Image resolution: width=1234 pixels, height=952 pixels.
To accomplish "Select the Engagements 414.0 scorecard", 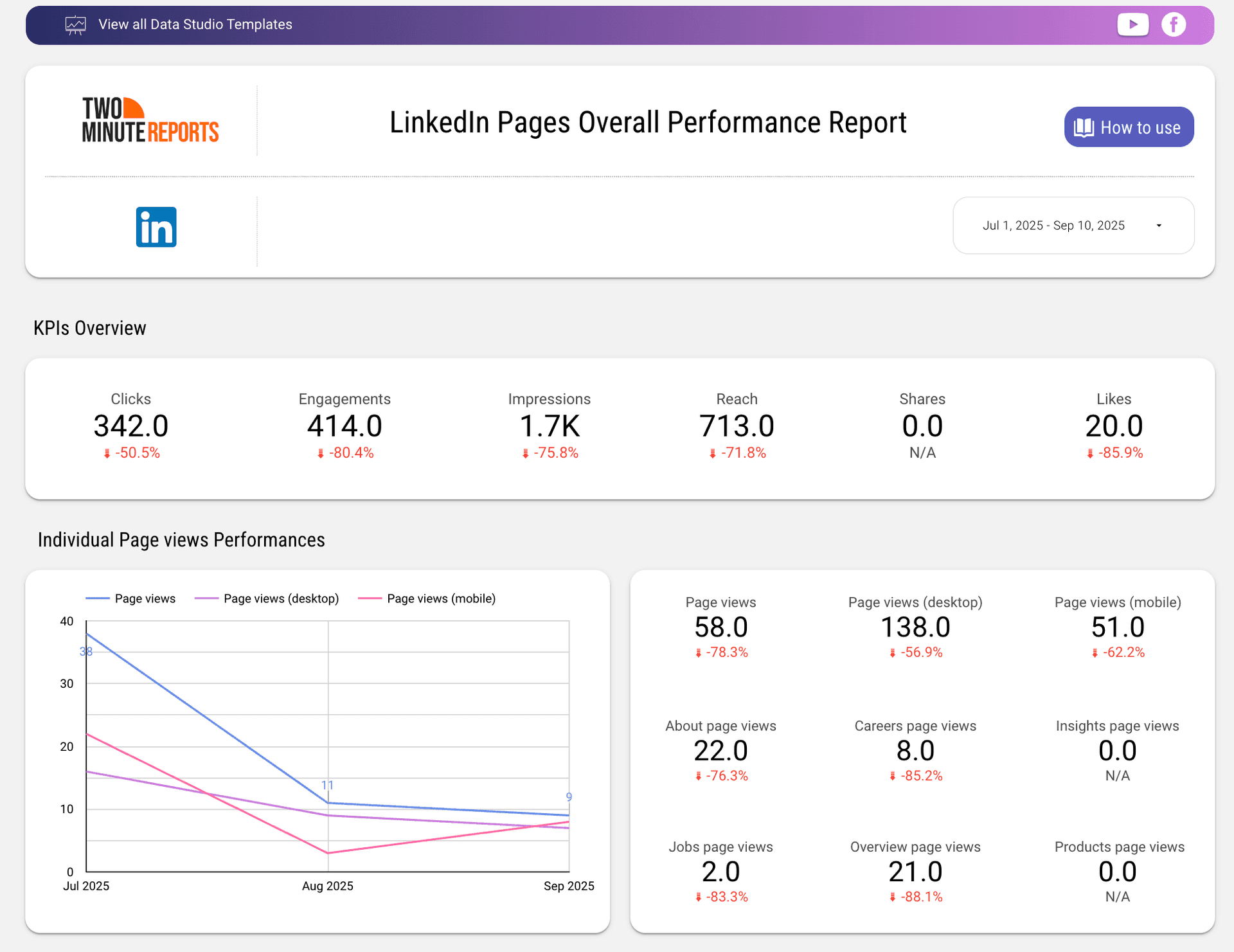I will [x=344, y=426].
